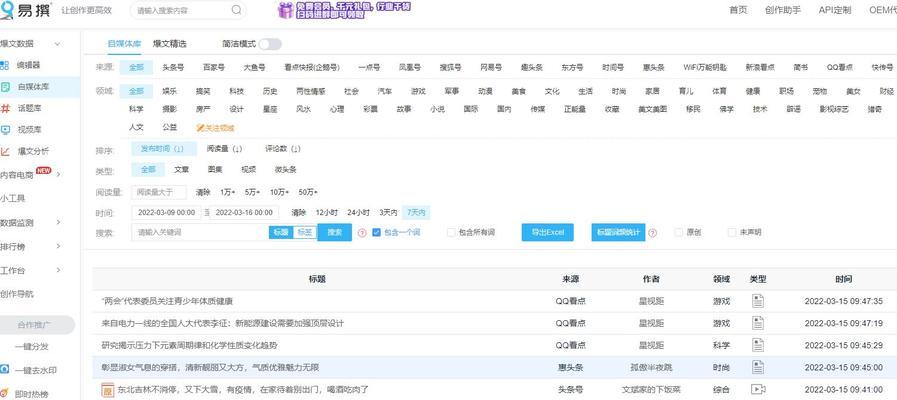Image resolution: width=897 pixels, height=400 pixels.
Task: Switch to the 爆文精选 tab
Action: coord(169,44)
